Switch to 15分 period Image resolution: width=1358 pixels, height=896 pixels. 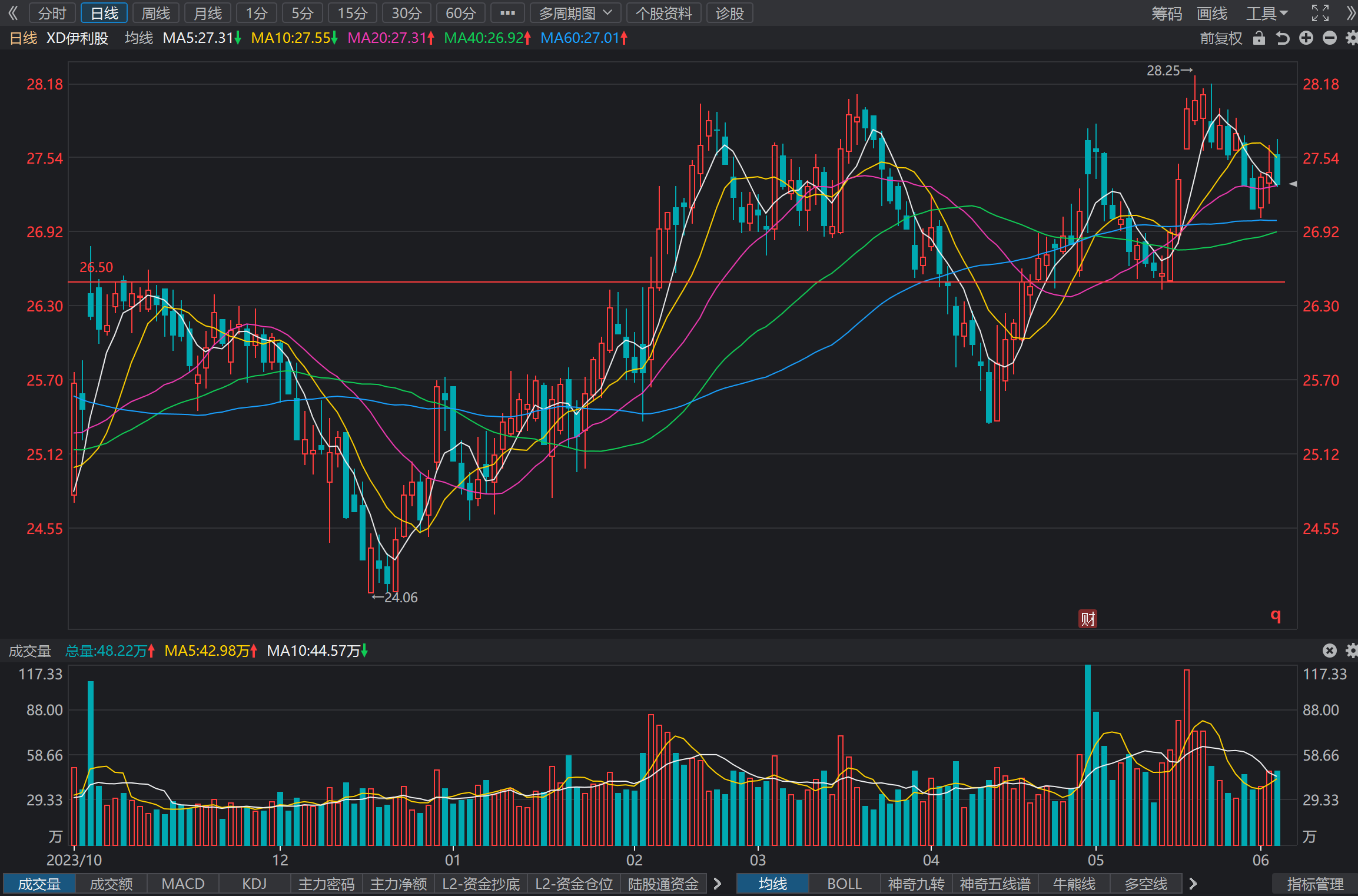353,13
